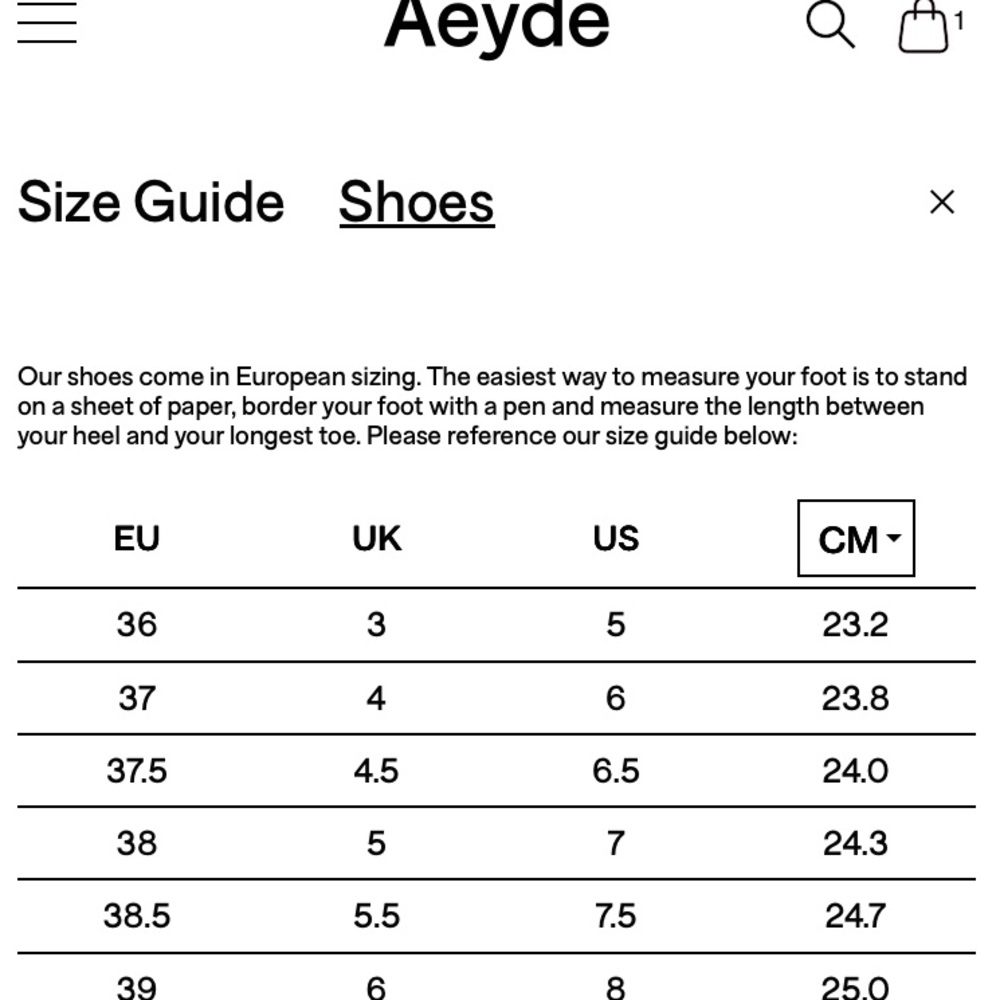Click the UK column header
Viewport: 1000px width, 1000px height.
[x=376, y=539]
